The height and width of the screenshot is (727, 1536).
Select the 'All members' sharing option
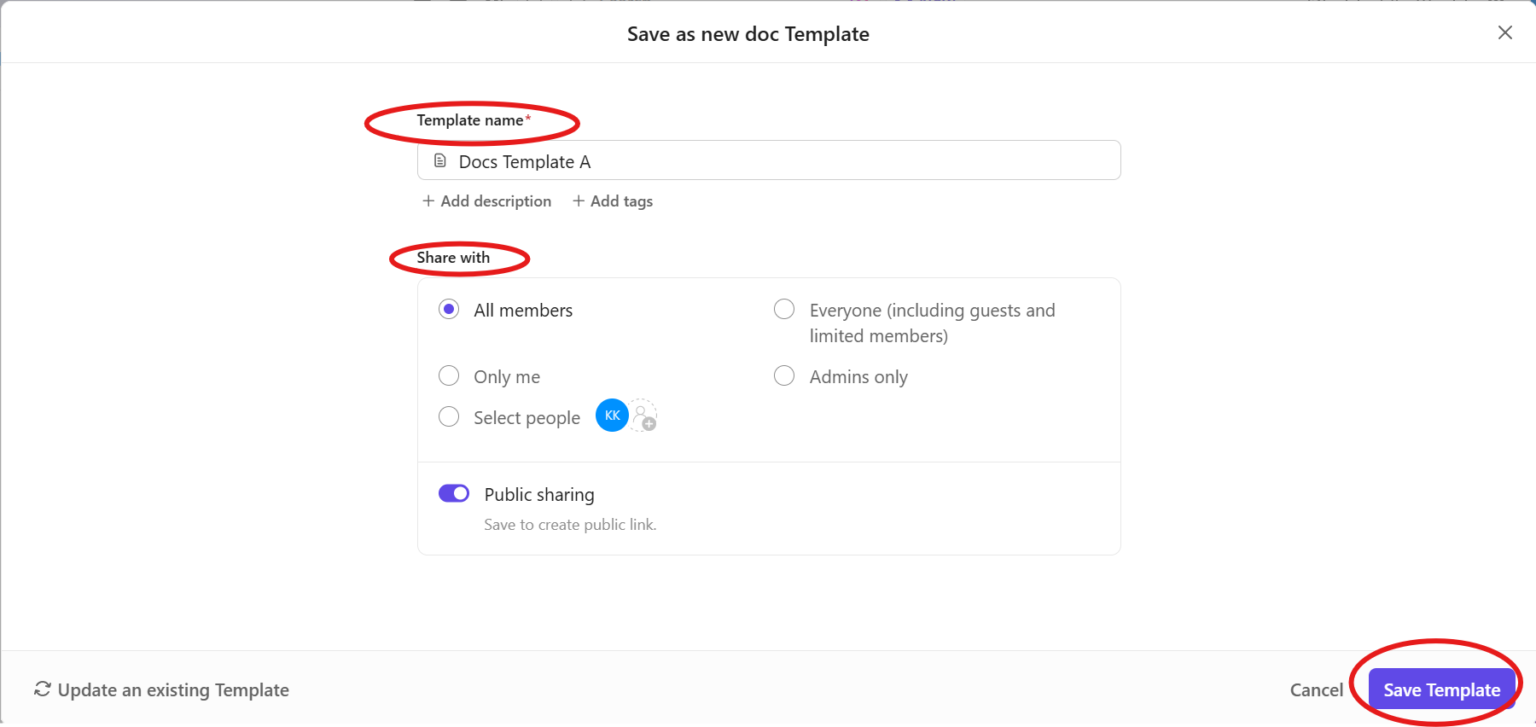[x=449, y=309]
